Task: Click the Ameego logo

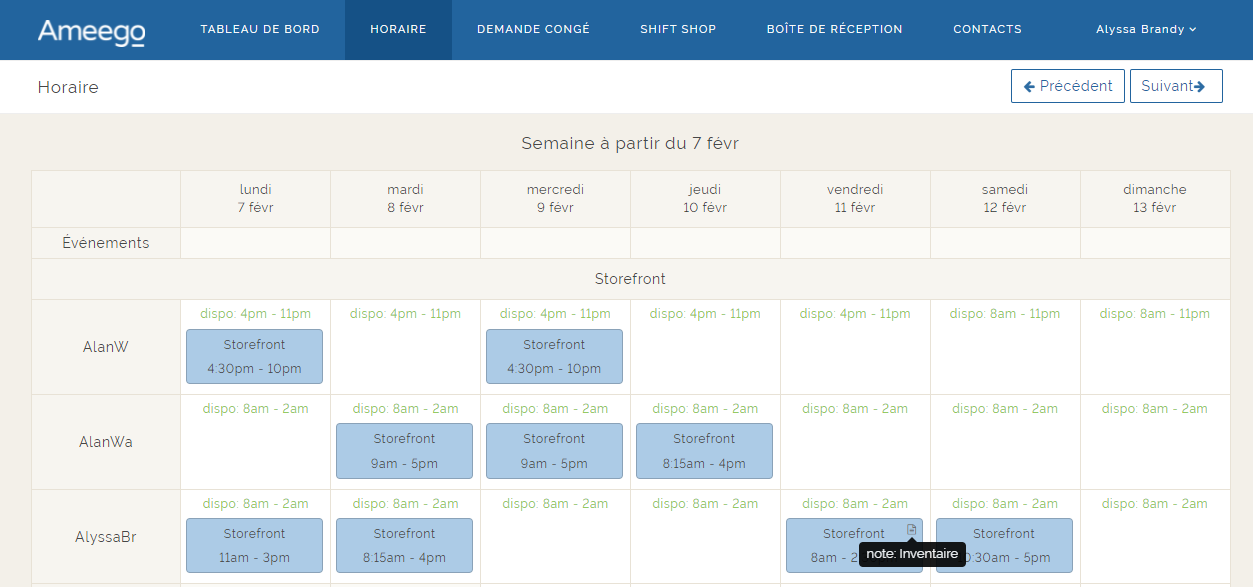Action: coord(92,30)
